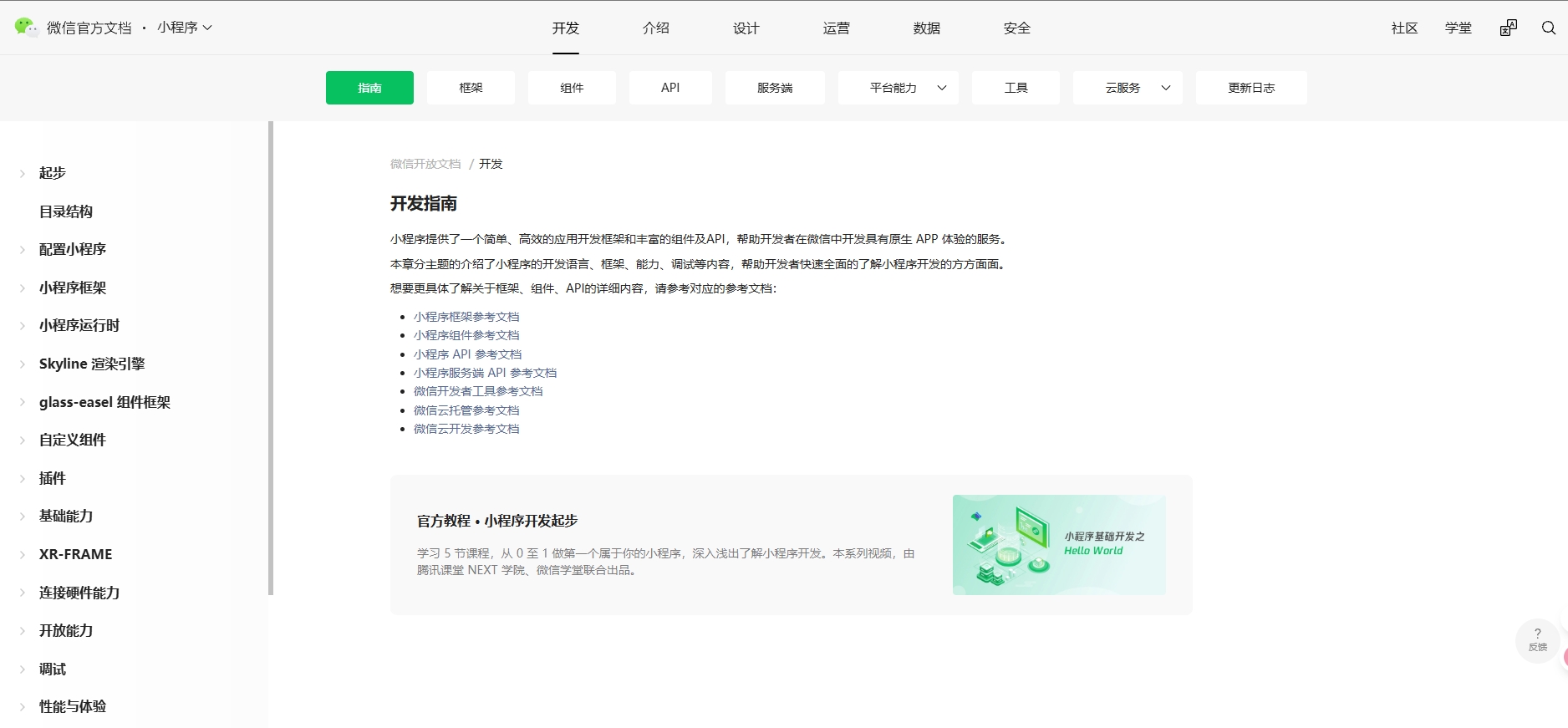This screenshot has height=728, width=1568.
Task: Open the 服务端 tab
Action: pos(775,88)
